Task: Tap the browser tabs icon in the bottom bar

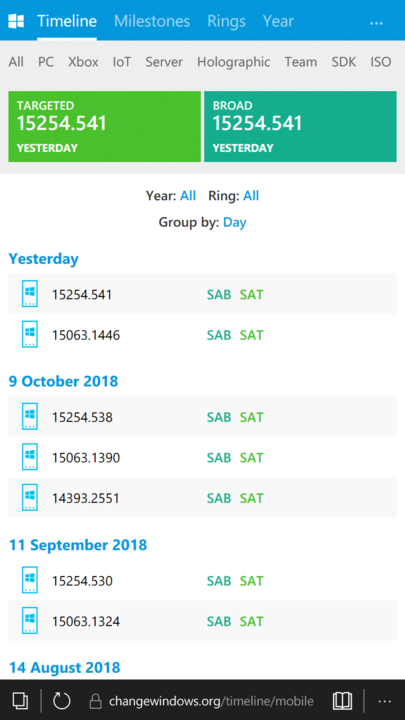Action: pyautogui.click(x=20, y=701)
